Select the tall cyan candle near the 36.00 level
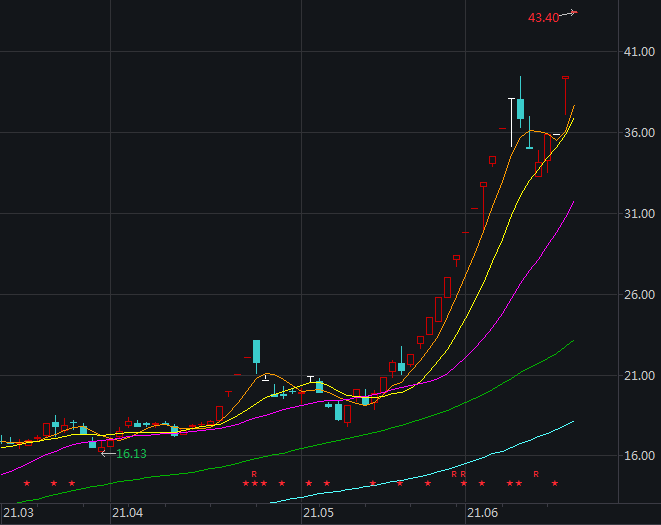Screen dimensions: 661x525 point(520,109)
